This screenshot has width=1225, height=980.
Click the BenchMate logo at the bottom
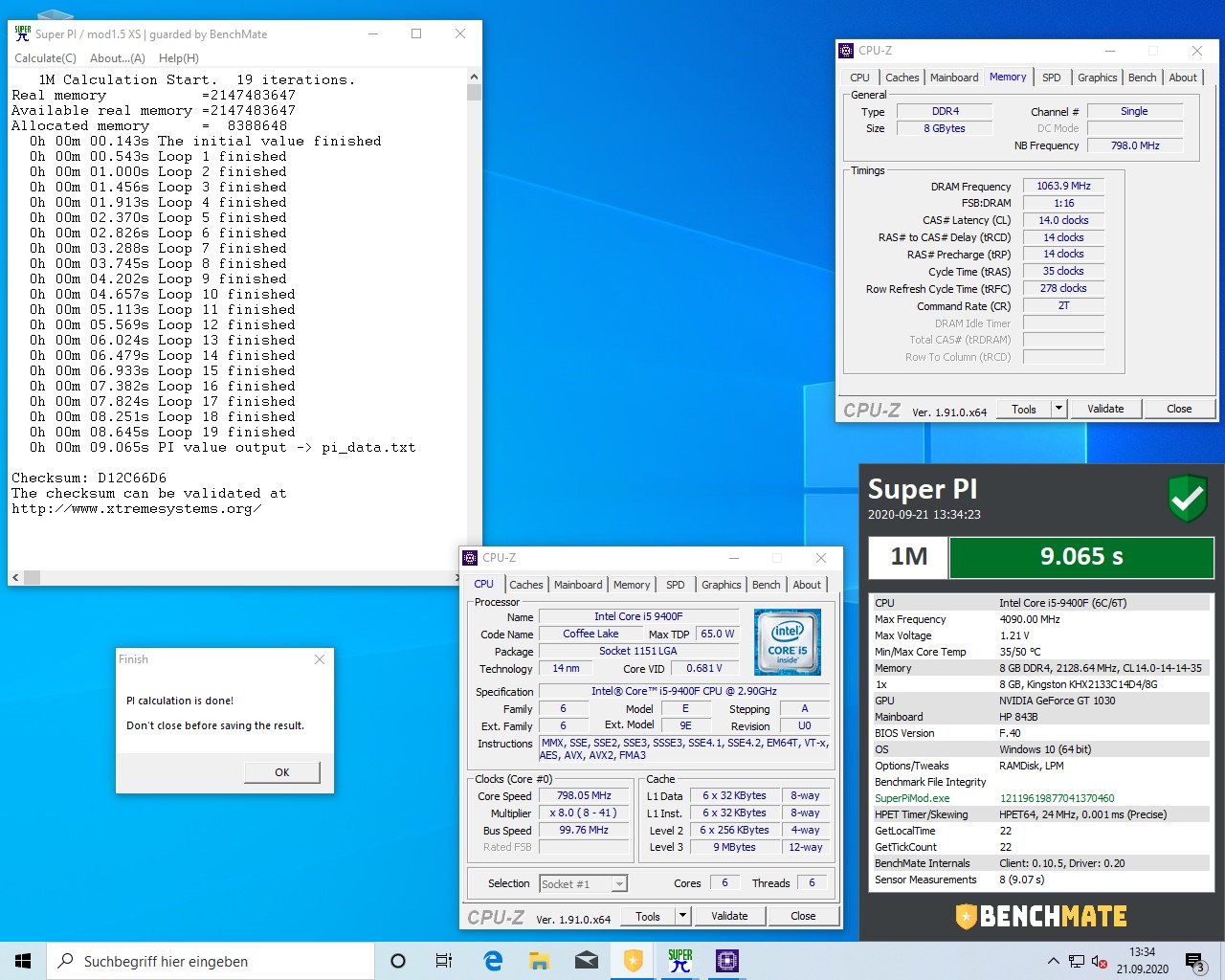click(1041, 916)
